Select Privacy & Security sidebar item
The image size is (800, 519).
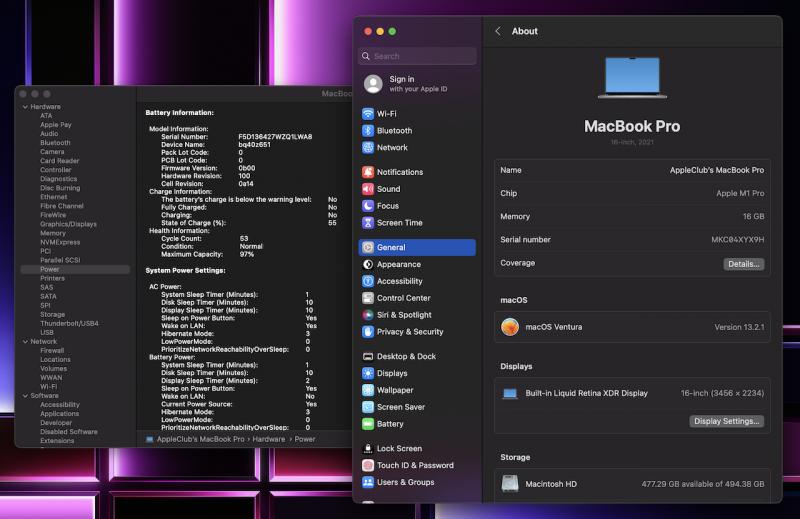click(x=409, y=332)
